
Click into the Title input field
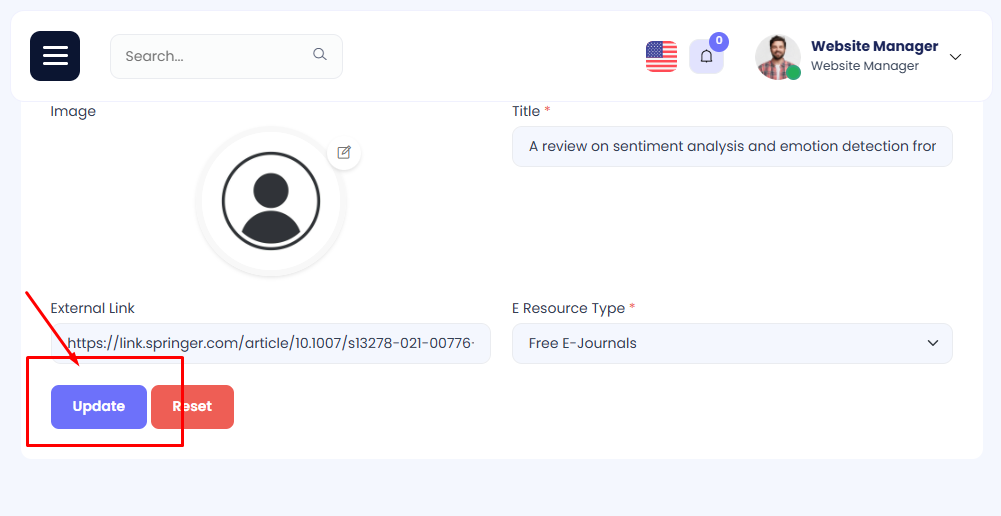732,146
